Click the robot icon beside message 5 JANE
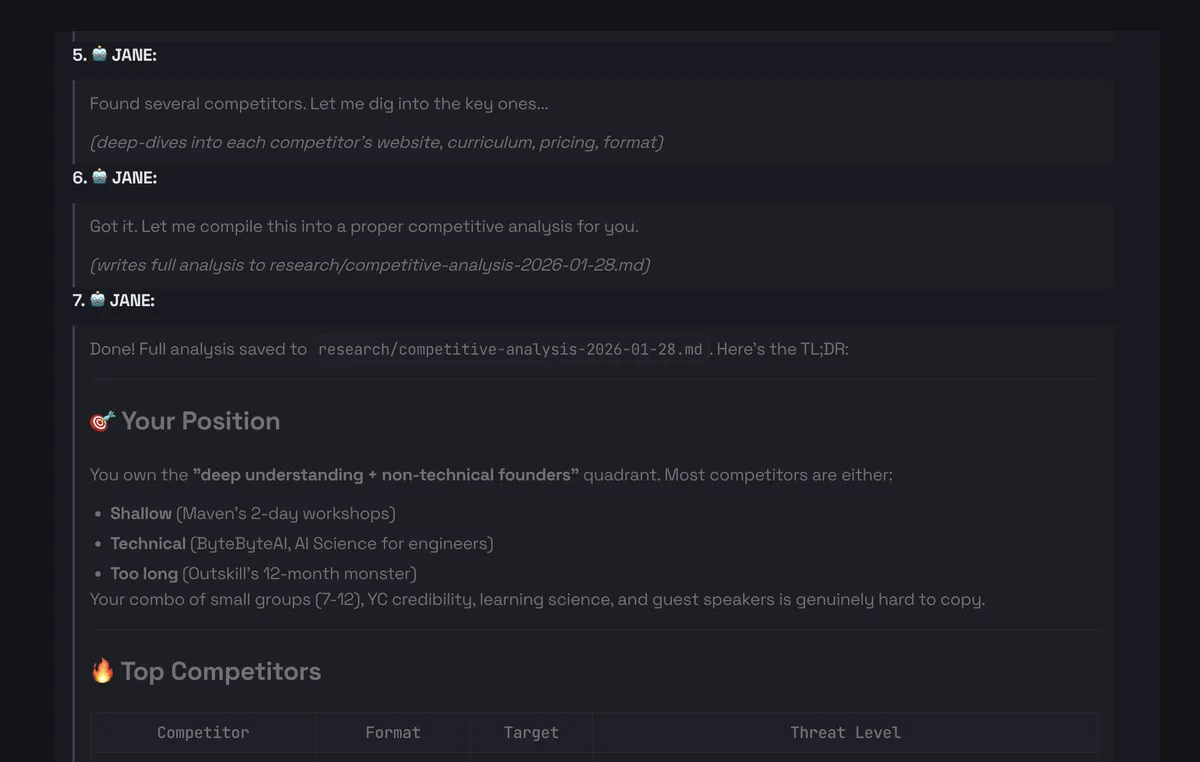Viewport: 1200px width, 762px height. click(x=99, y=54)
